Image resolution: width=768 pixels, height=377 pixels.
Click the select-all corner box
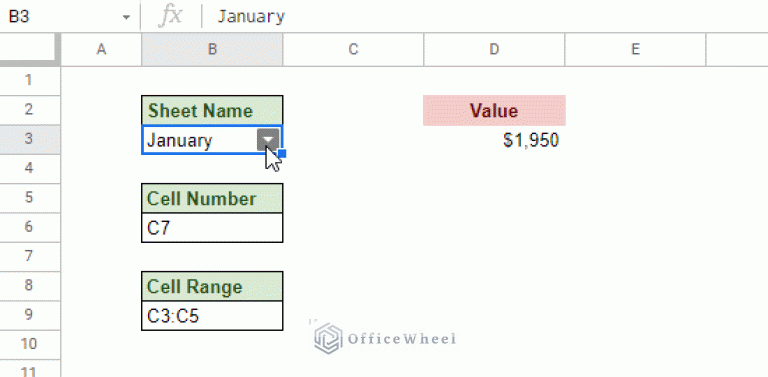click(30, 49)
